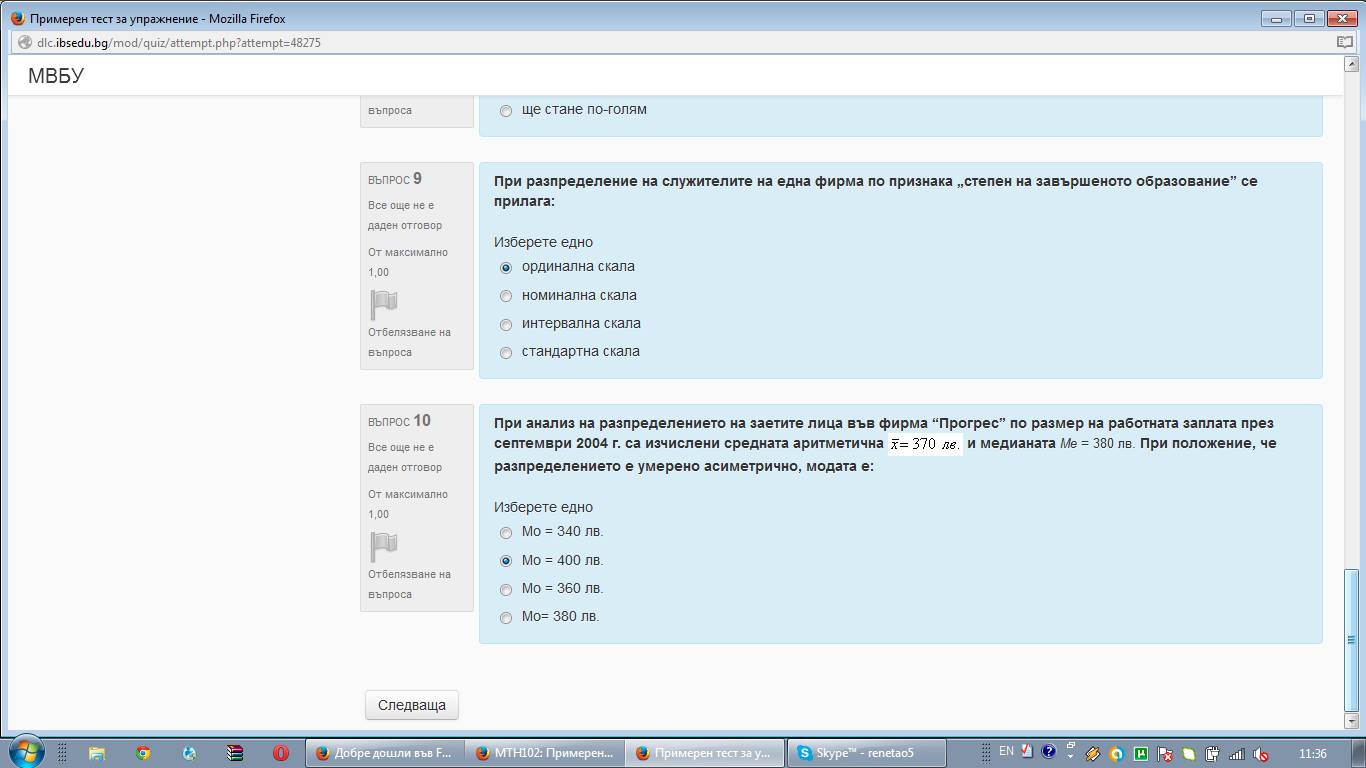This screenshot has width=1366, height=768.
Task: Open the Windows Start menu
Action: tap(26, 752)
